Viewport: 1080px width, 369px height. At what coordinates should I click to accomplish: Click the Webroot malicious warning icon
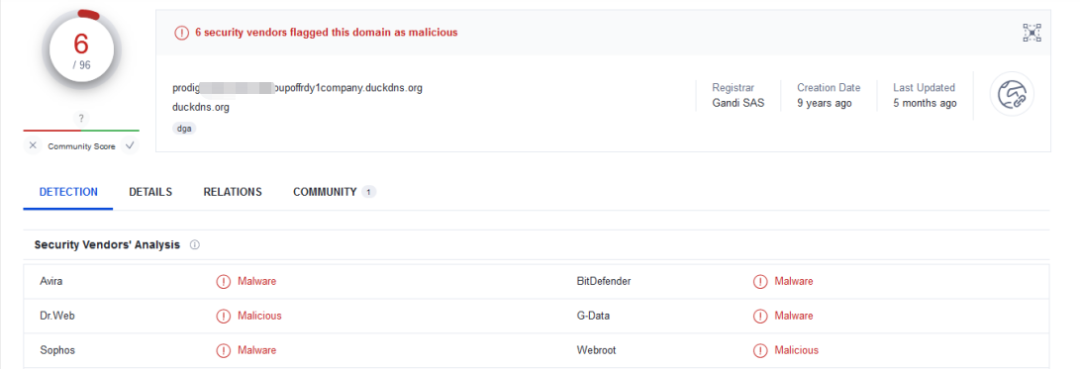click(x=760, y=350)
